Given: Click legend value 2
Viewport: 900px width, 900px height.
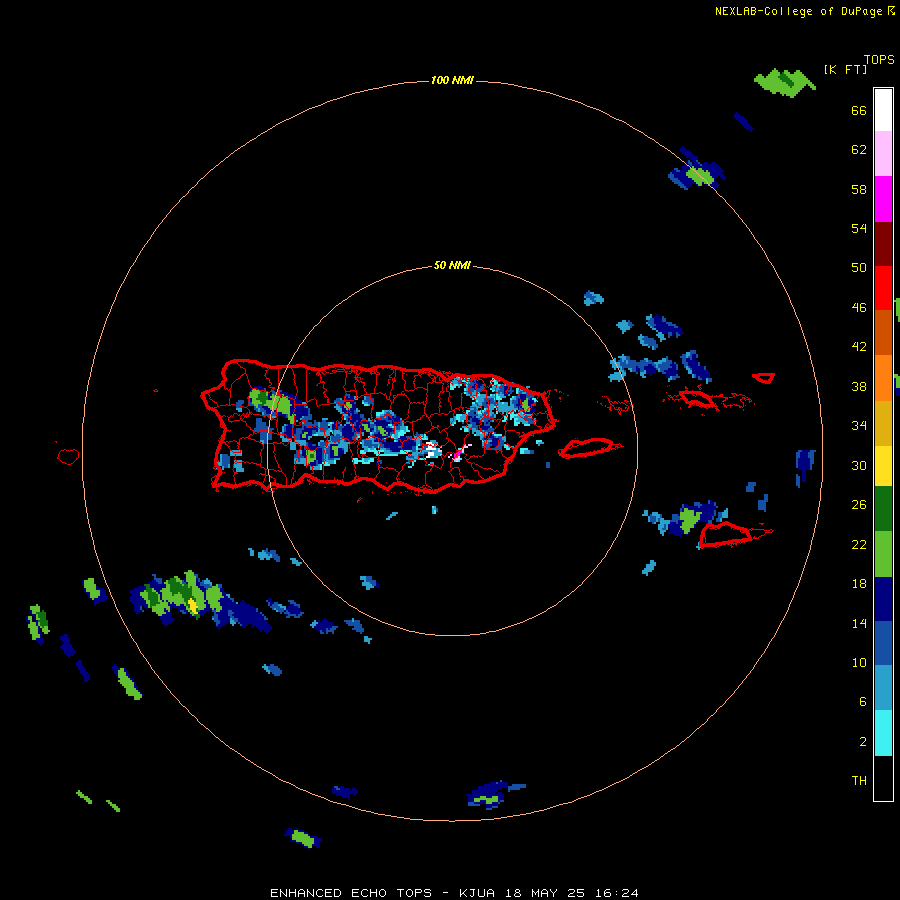Looking at the screenshot, I should [863, 742].
